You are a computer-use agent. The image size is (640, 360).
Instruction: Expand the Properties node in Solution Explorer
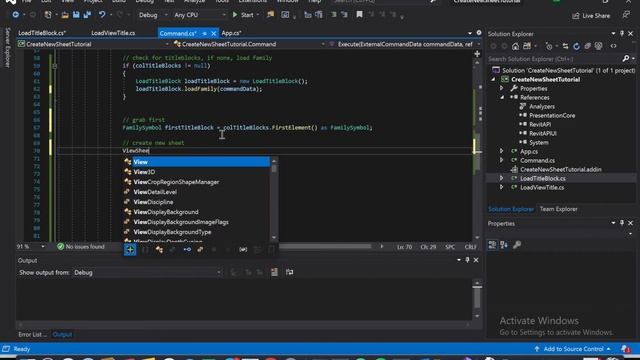pos(502,89)
